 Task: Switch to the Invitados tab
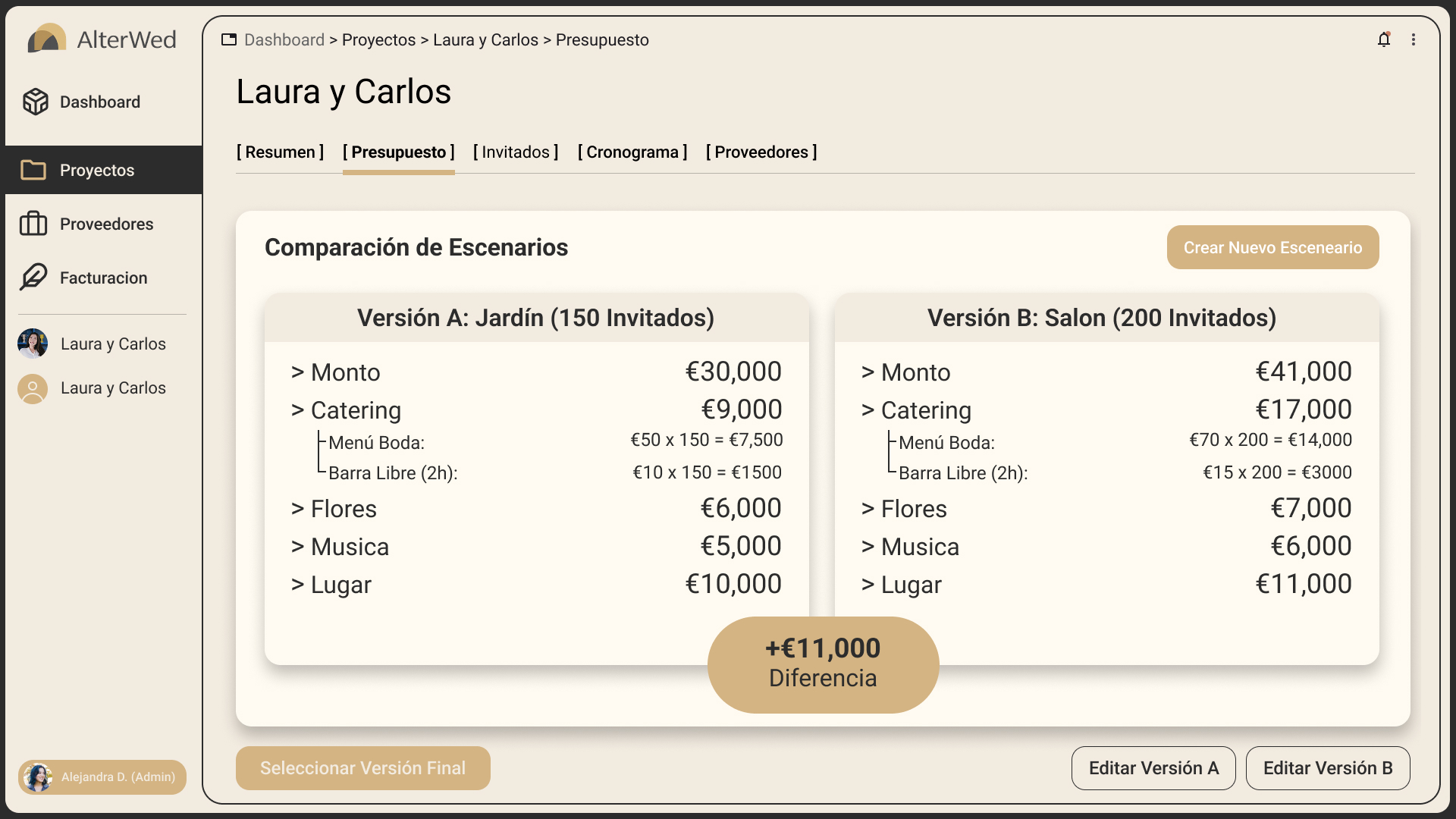(x=515, y=152)
